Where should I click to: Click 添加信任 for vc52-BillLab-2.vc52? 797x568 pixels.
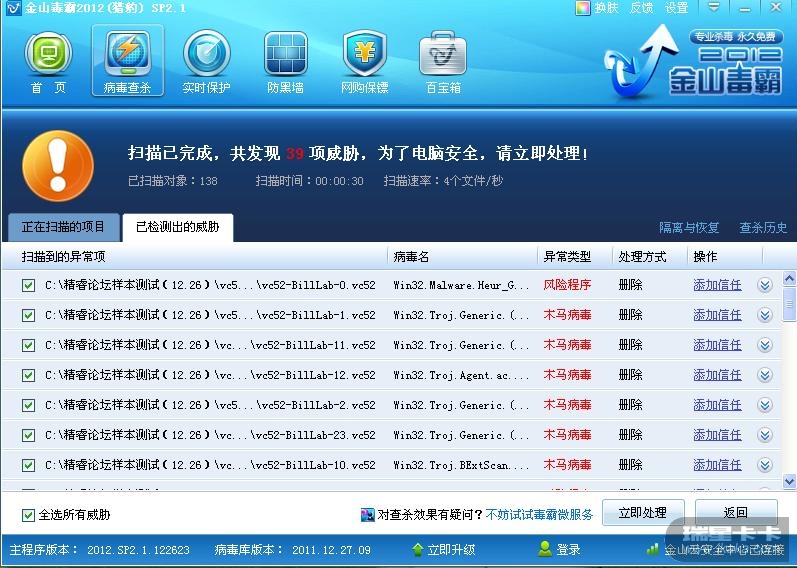(x=717, y=405)
